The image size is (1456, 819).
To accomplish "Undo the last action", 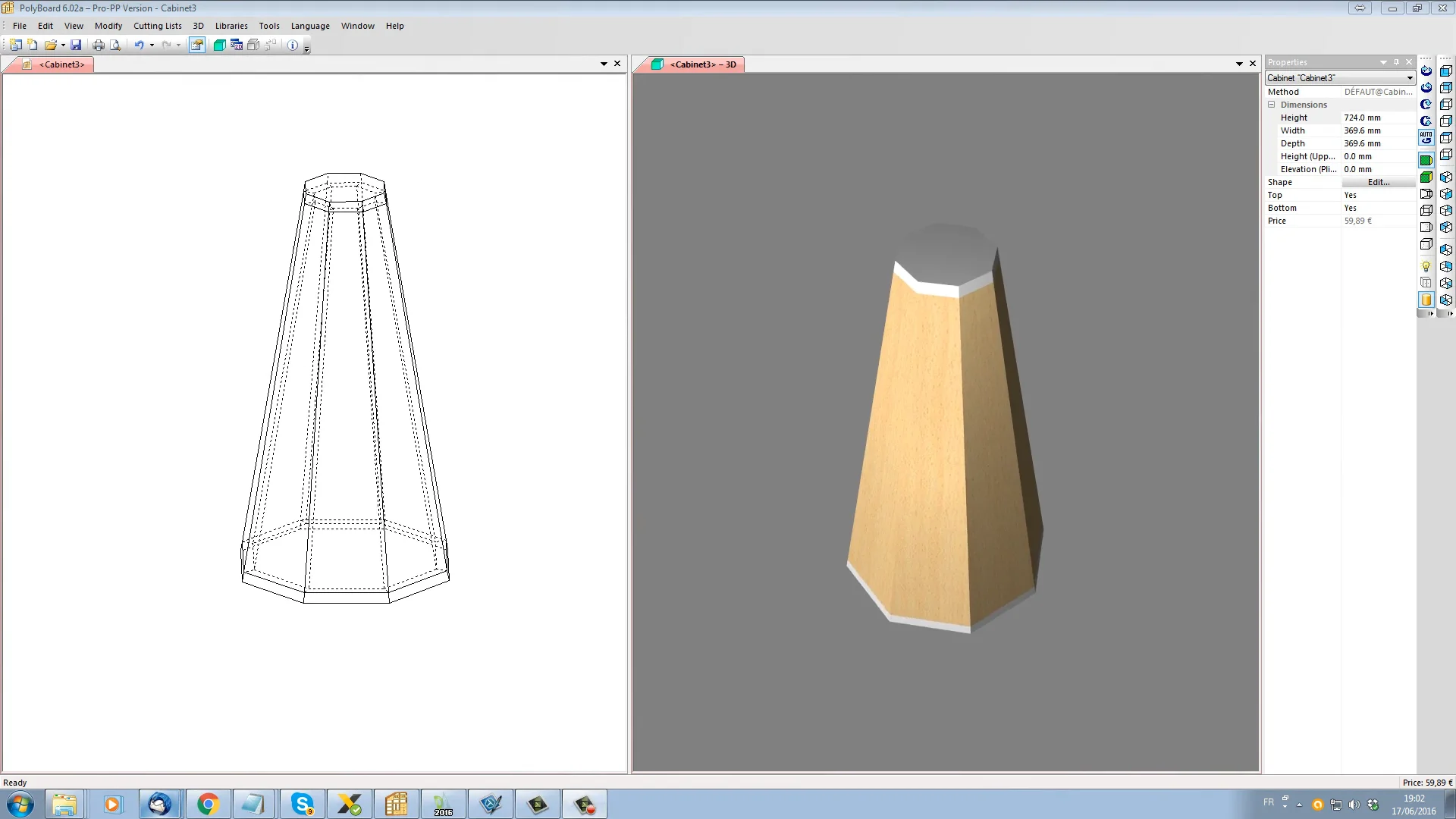I will (x=139, y=45).
